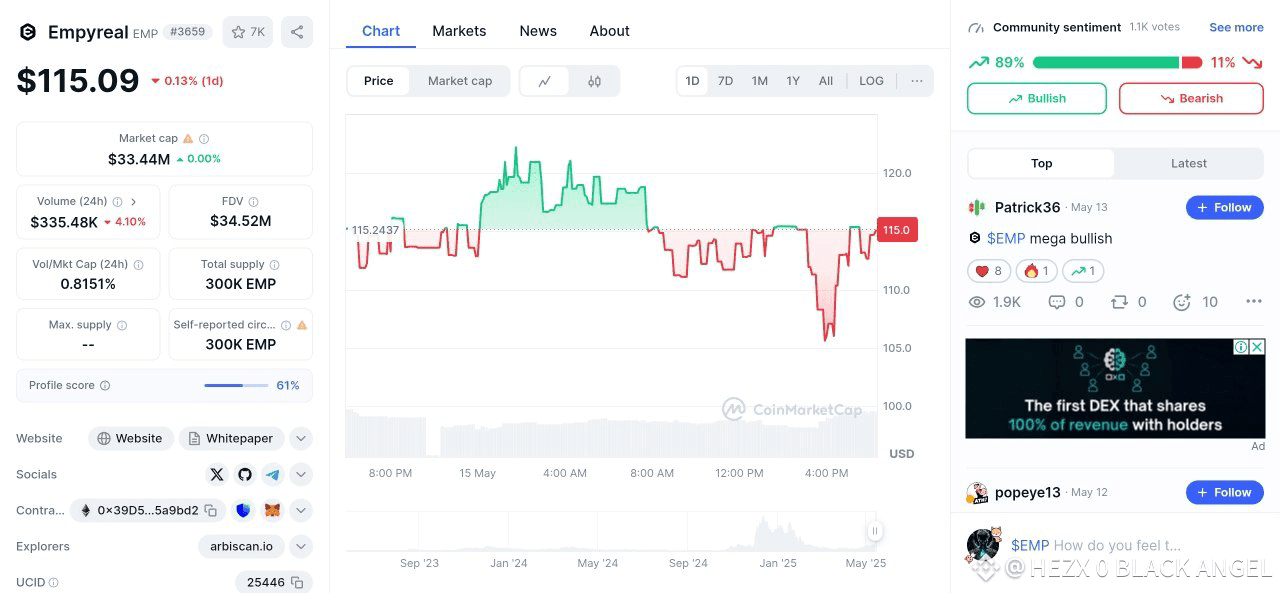The height and width of the screenshot is (593, 1280).
Task: Close the DEX advertisement
Action: pos(1257,347)
